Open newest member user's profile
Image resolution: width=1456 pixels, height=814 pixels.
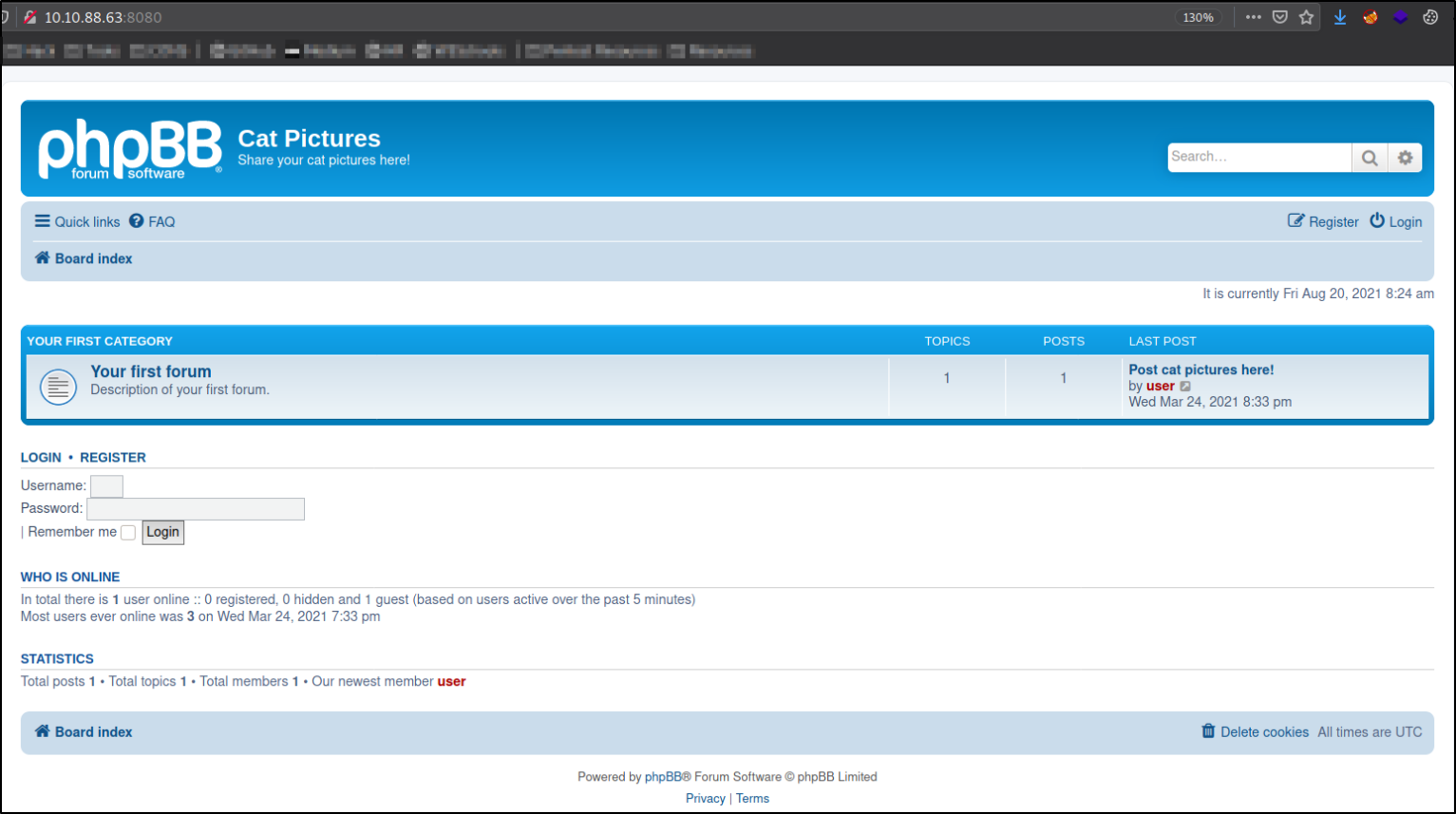tap(451, 681)
